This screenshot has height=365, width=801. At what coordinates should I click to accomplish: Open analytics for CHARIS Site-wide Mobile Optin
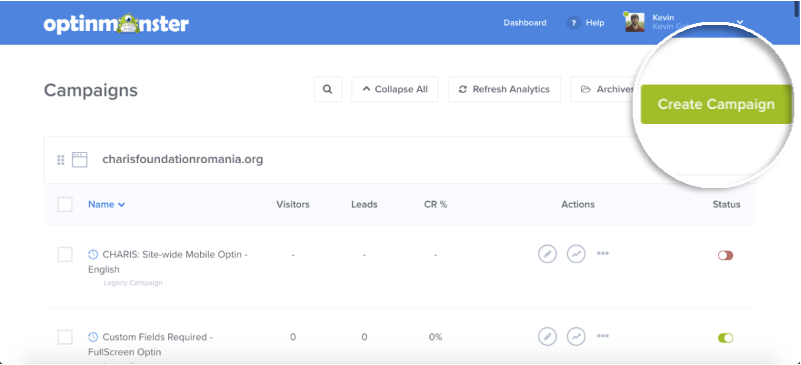(576, 254)
